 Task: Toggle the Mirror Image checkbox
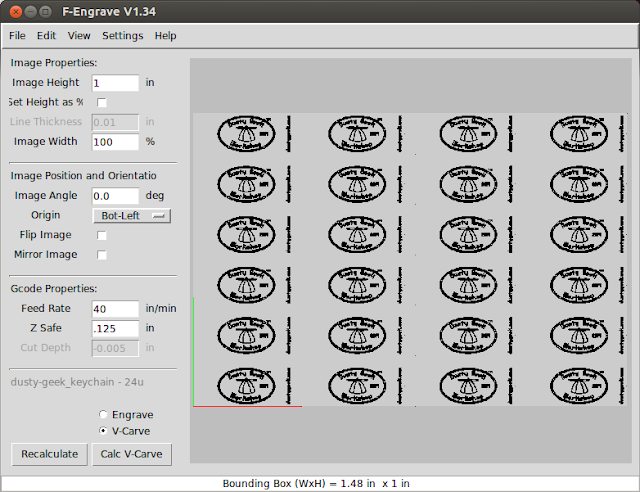101,255
